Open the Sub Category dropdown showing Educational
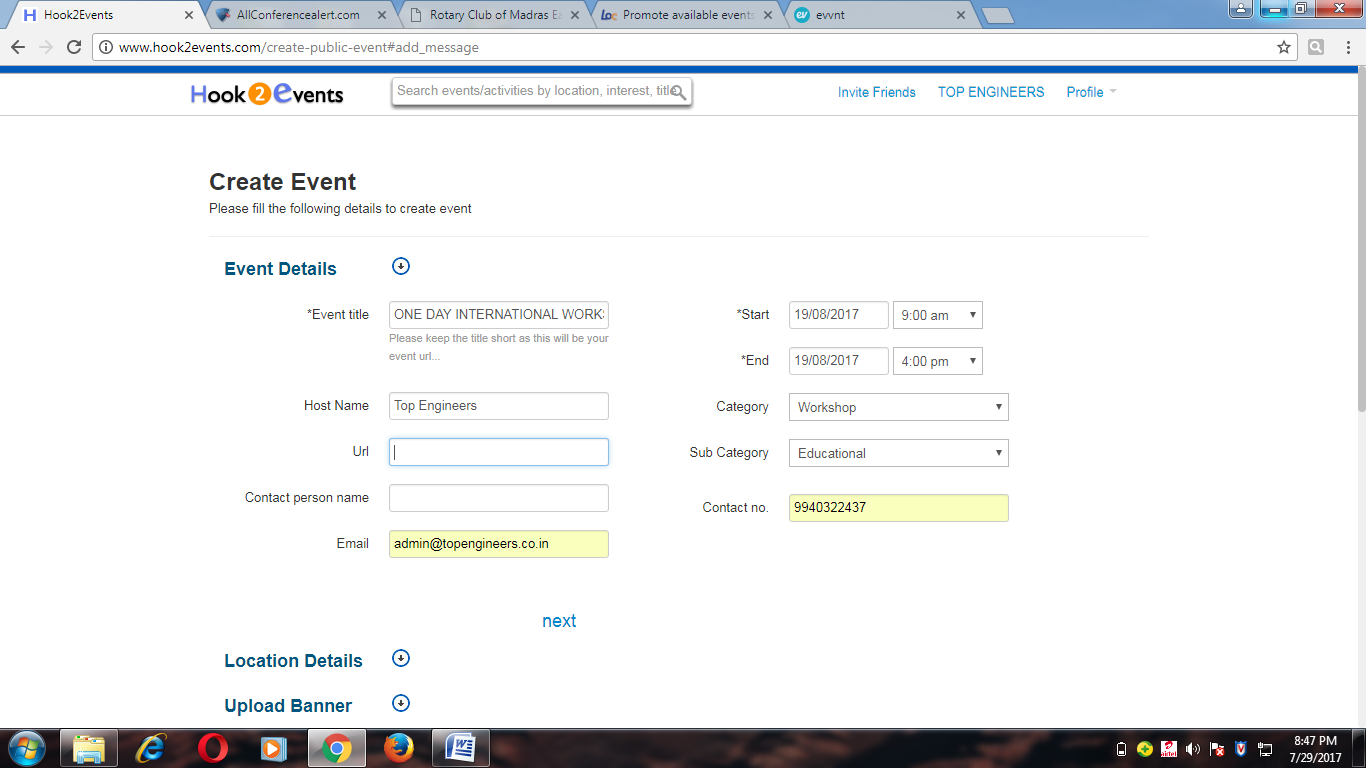 tap(898, 453)
